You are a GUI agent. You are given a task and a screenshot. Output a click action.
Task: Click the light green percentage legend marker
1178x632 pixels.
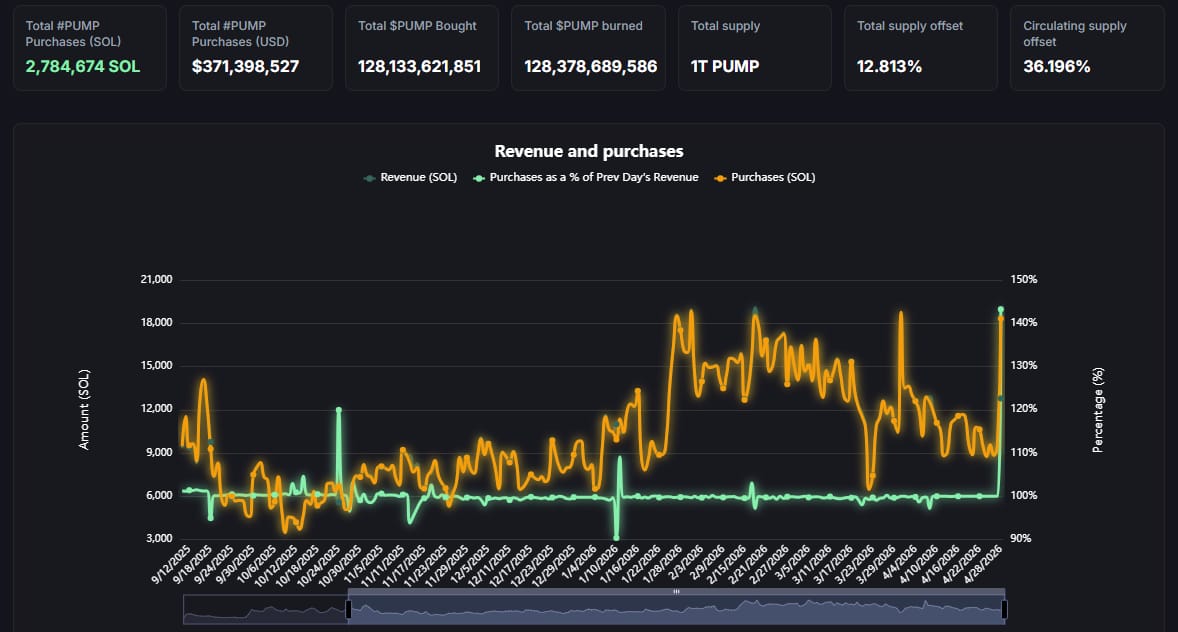coord(479,178)
